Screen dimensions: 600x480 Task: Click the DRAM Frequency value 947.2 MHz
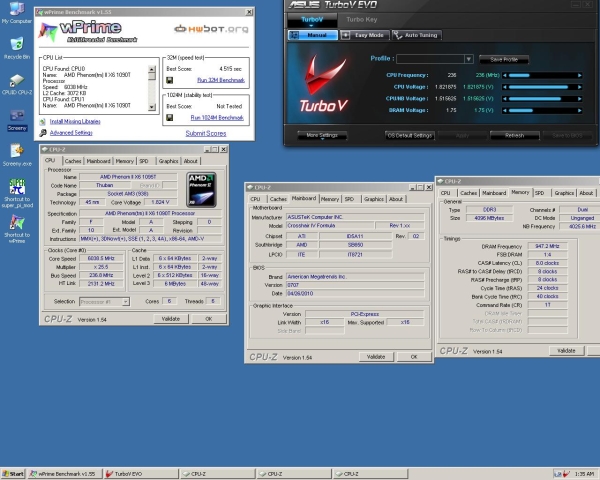(547, 246)
